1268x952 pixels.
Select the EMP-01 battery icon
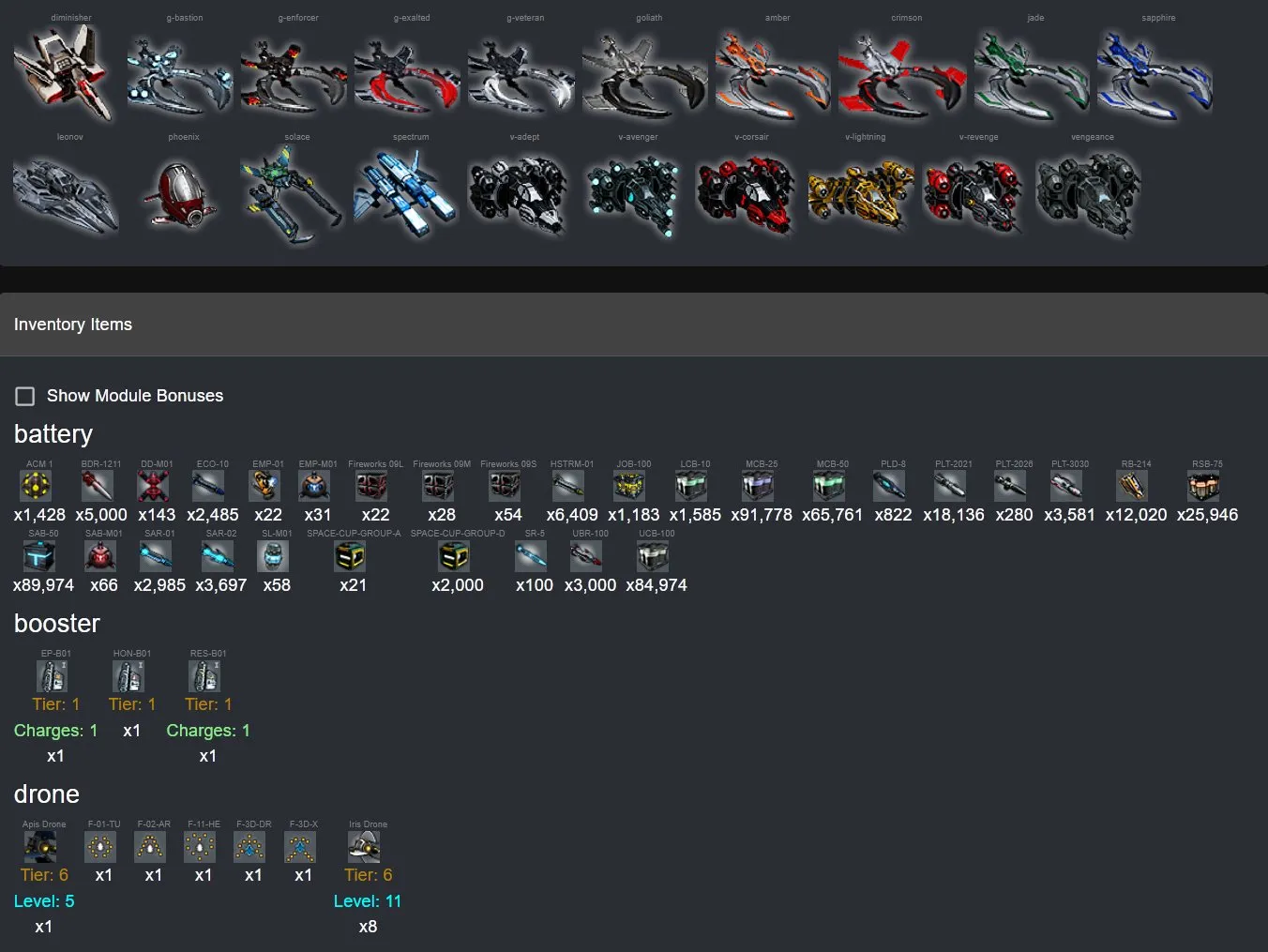(265, 485)
